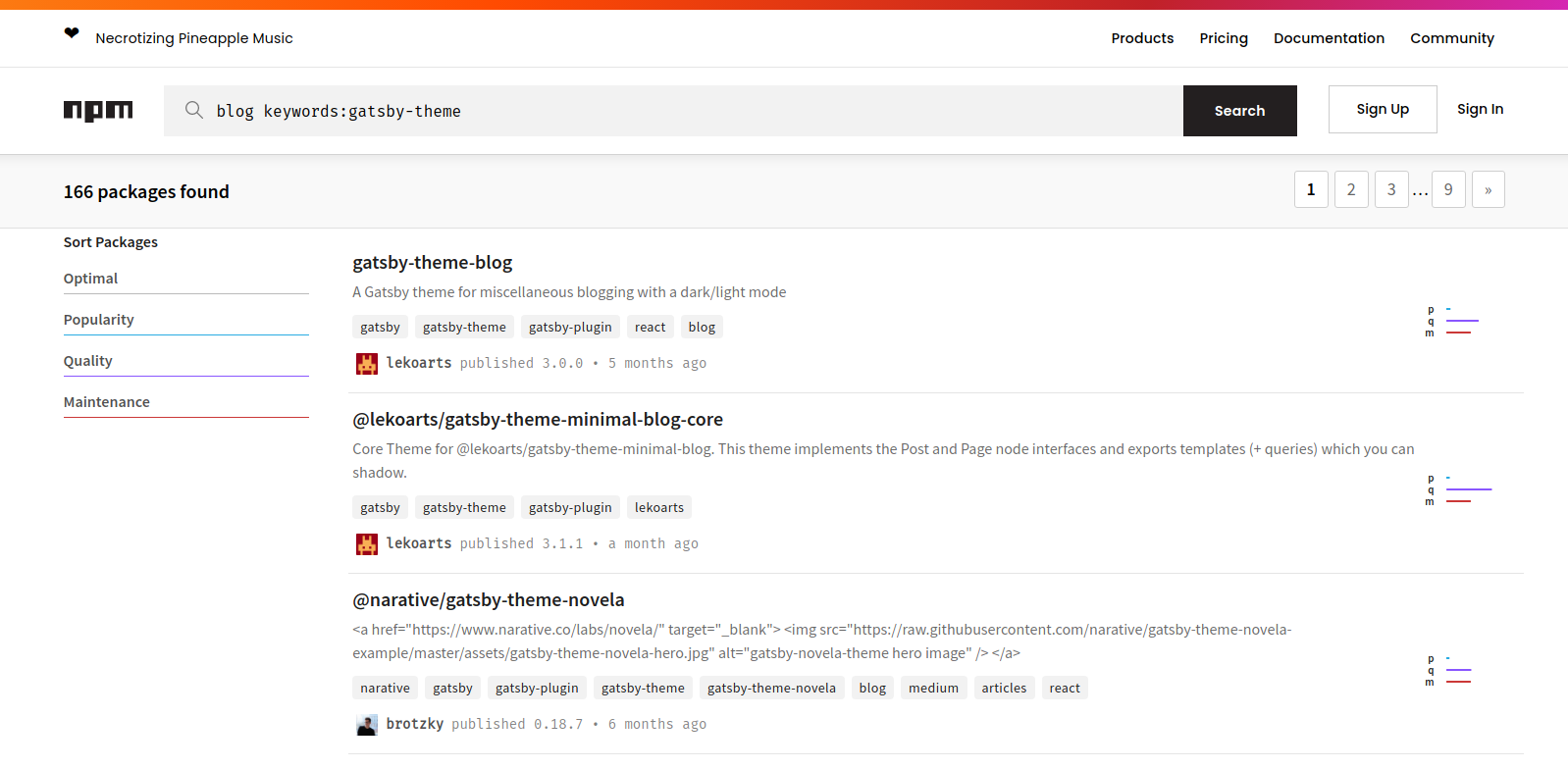Open lekoarts avatar on gatsby-theme-blog row

pyautogui.click(x=367, y=364)
